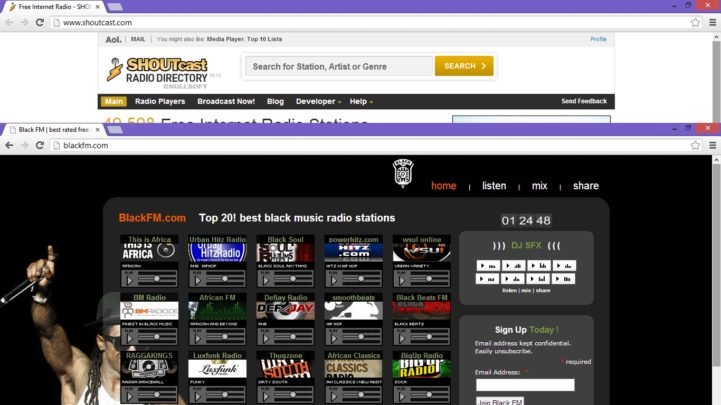The image size is (721, 405).
Task: Focus the Search for Station, Artist or Genre field
Action: pyautogui.click(x=340, y=66)
